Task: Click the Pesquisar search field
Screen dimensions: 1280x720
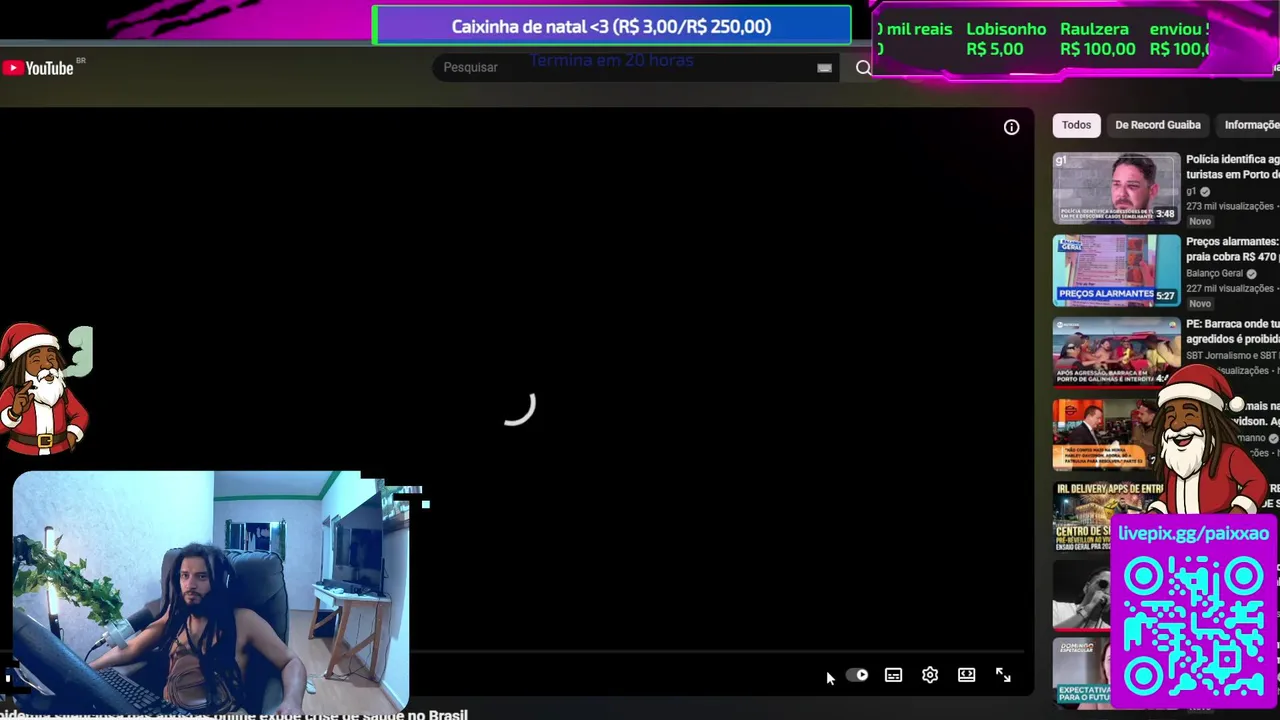Action: [625, 67]
